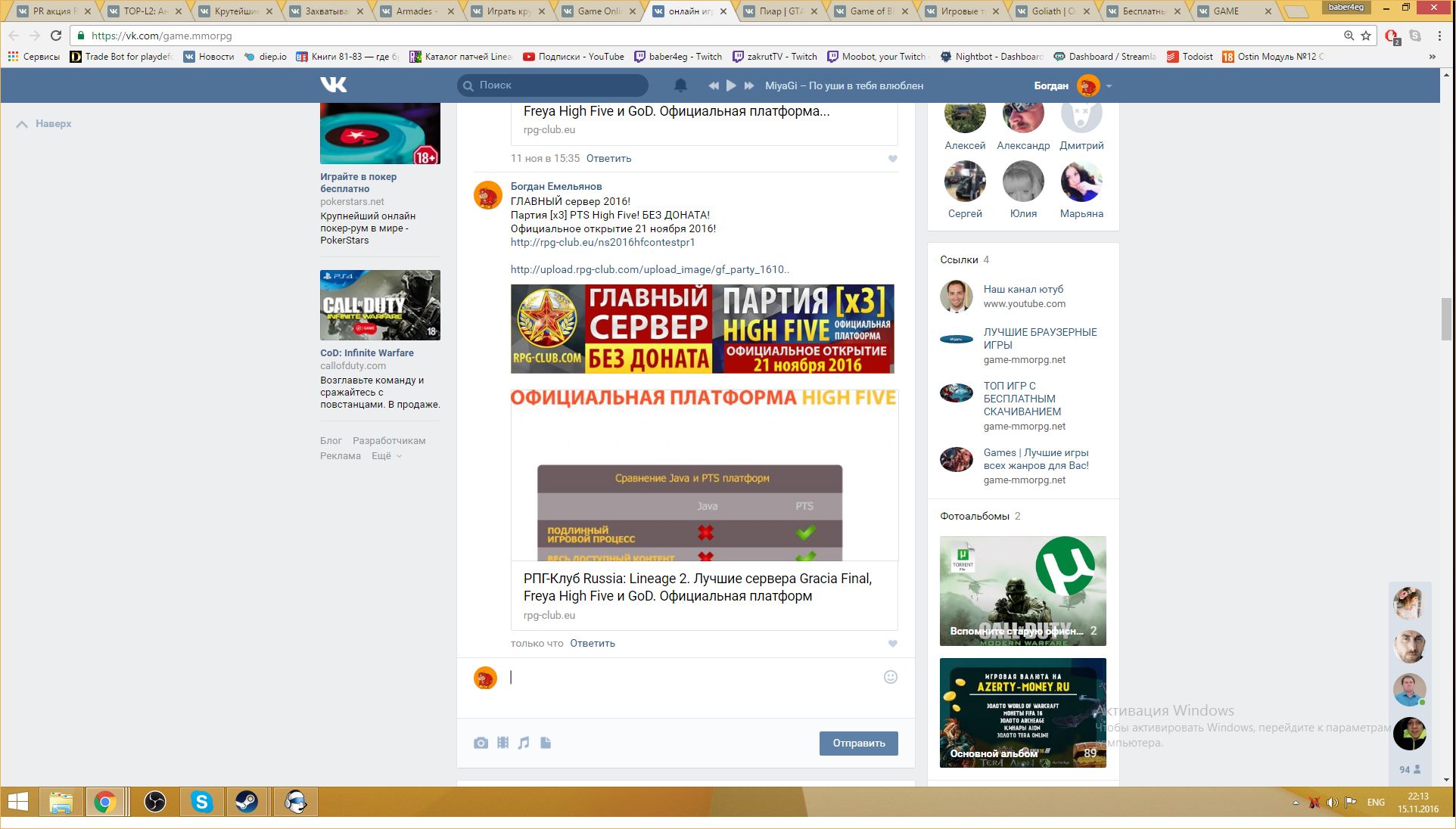Click play button in VK header player
This screenshot has width=1456, height=829.
pyautogui.click(x=731, y=85)
